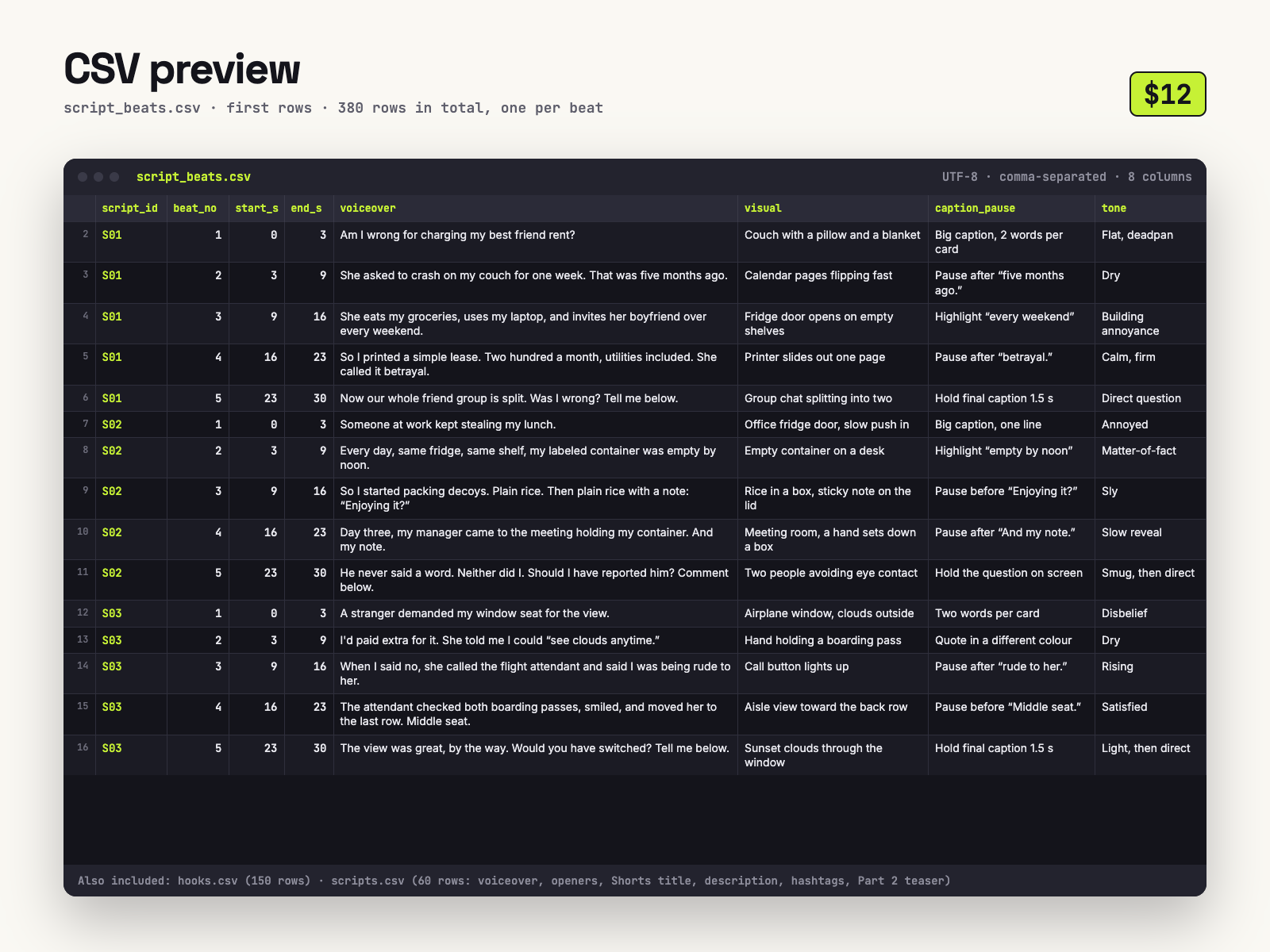
Task: Click the script_beats.csv file name in the title bar
Action: pyautogui.click(x=194, y=177)
